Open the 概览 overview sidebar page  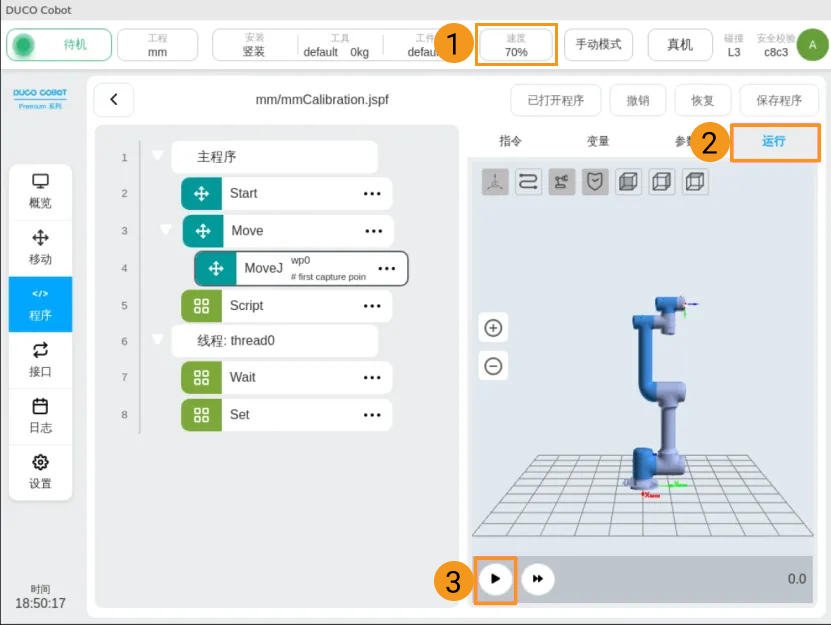(40, 192)
